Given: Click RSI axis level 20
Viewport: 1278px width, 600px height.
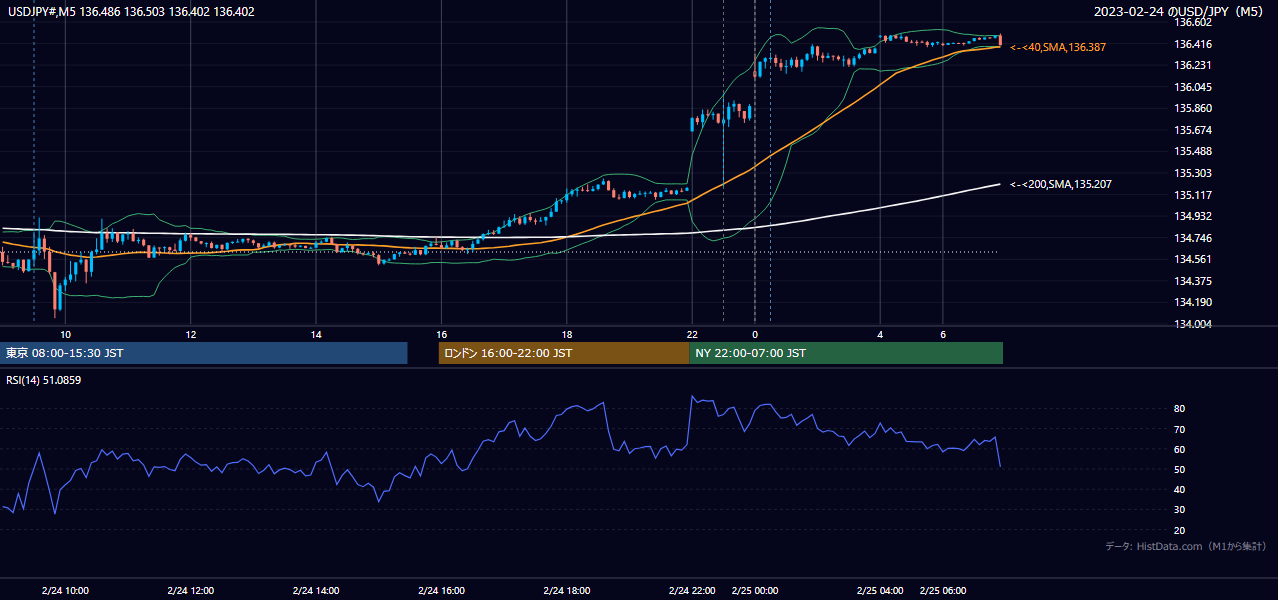Looking at the screenshot, I should [1180, 530].
